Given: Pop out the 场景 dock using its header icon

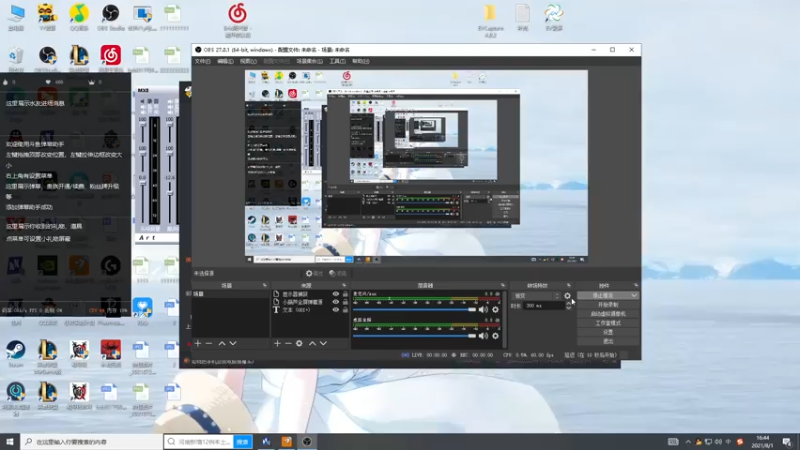Looking at the screenshot, I should [264, 285].
